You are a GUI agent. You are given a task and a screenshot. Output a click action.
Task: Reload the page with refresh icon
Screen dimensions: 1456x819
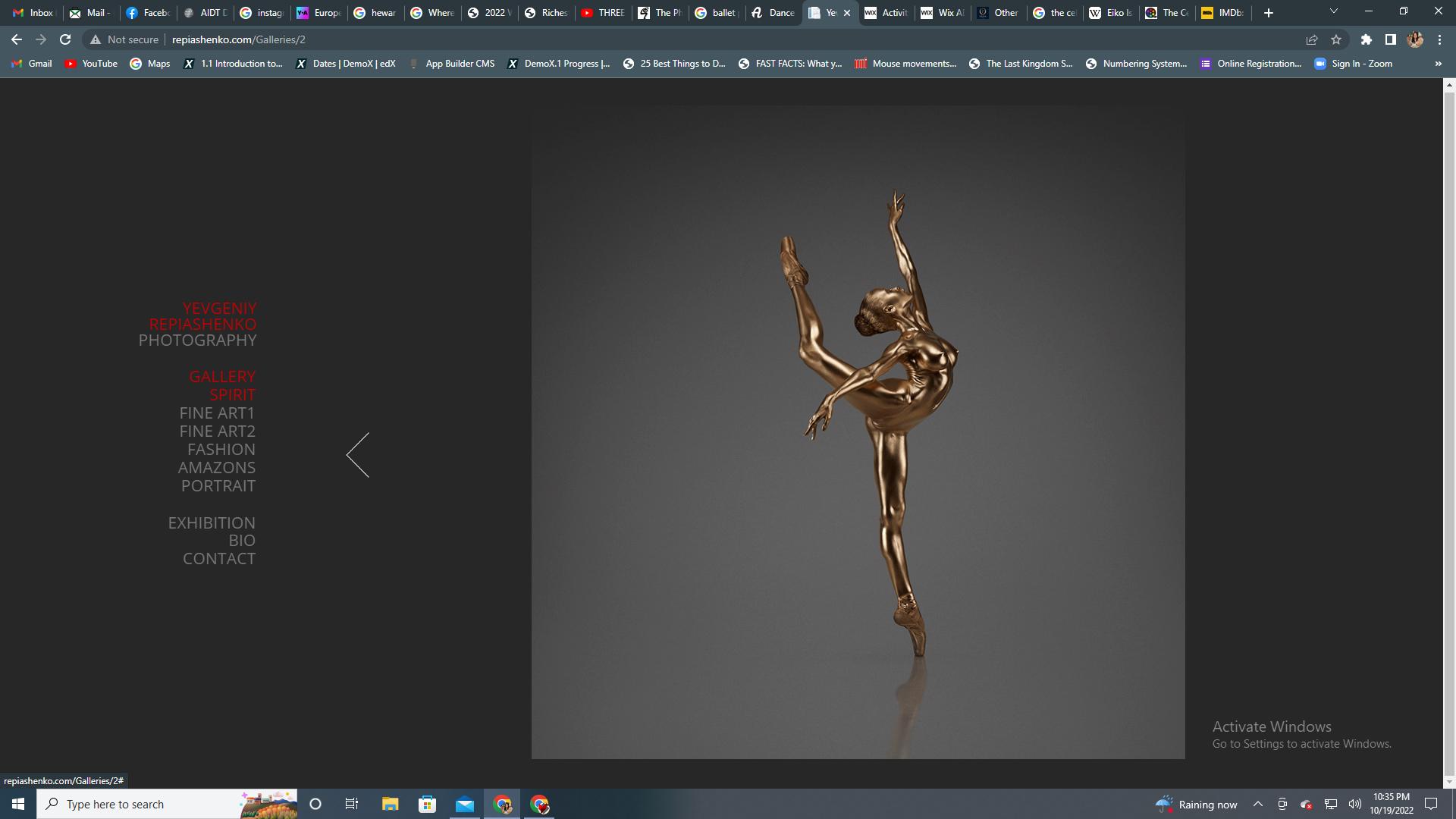pos(65,39)
